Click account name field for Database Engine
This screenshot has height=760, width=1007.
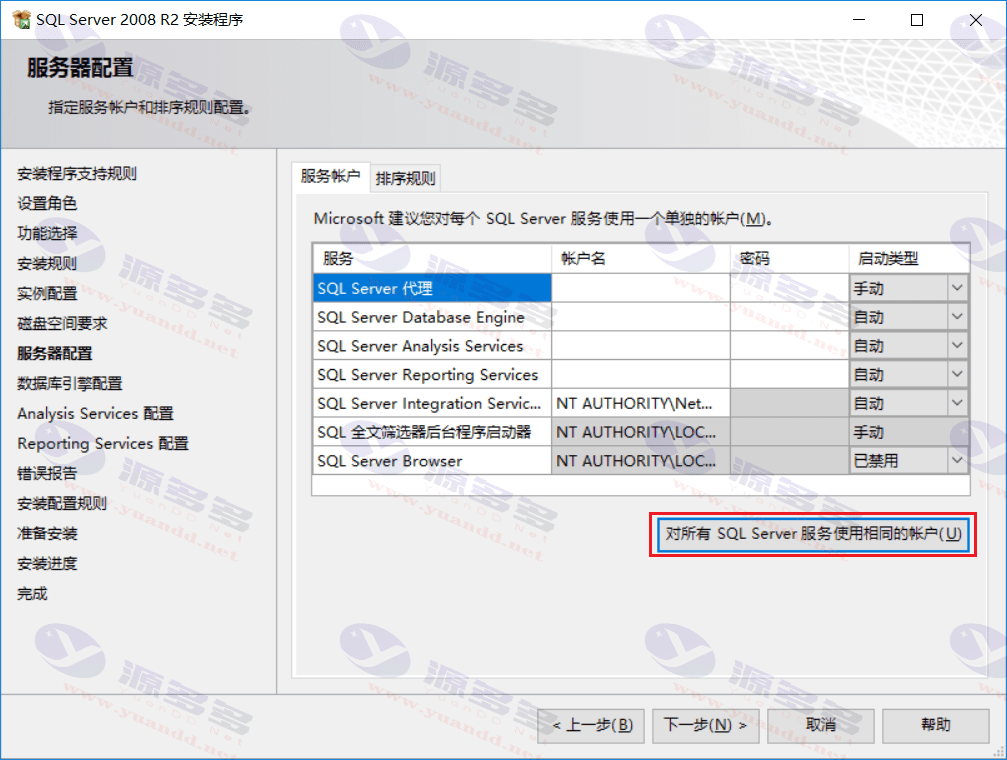coord(641,317)
